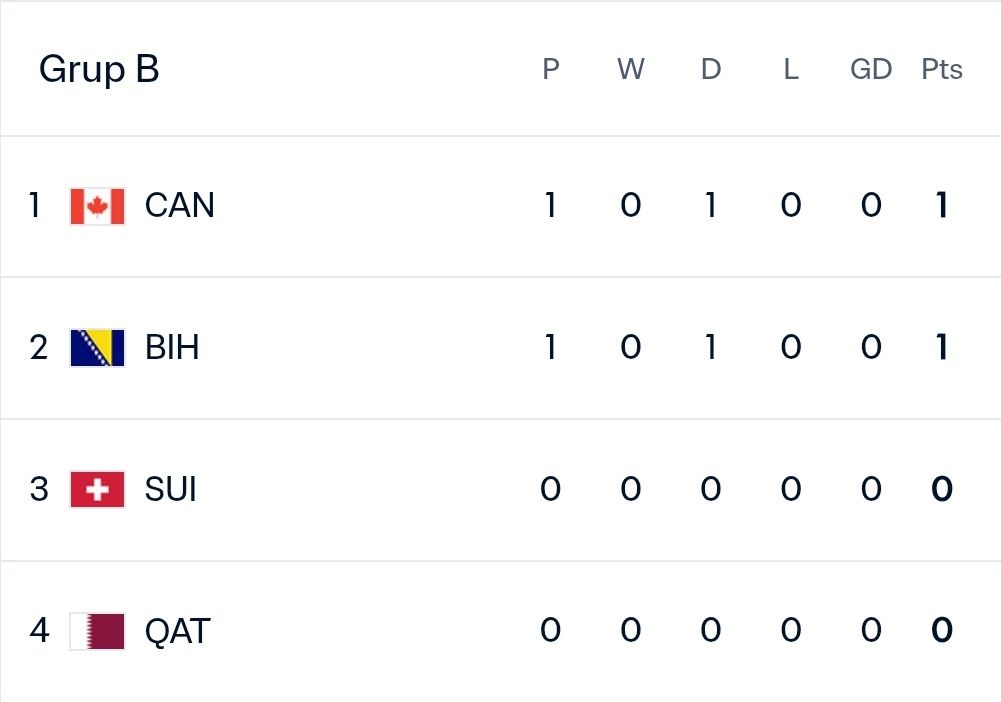Click Qatar's points value
Screen dimensions: 1001x702
click(942, 631)
